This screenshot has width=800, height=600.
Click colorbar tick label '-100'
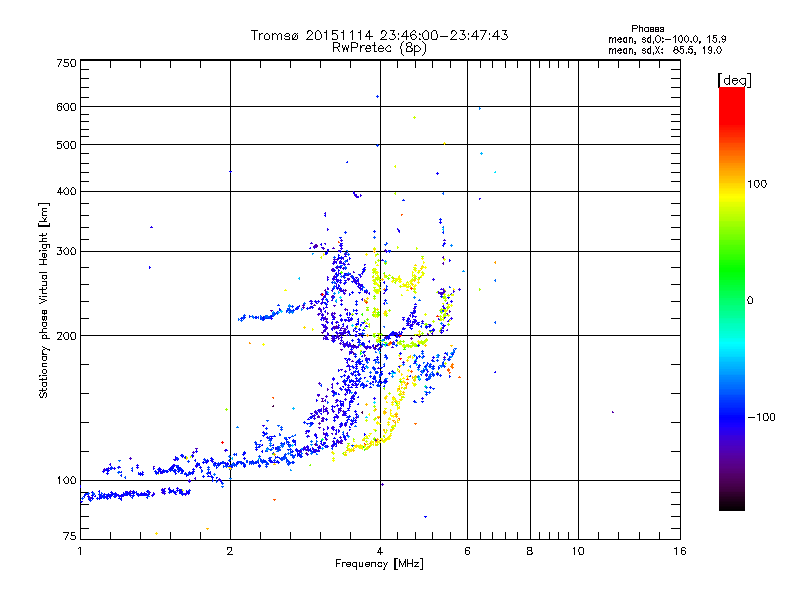(761, 417)
